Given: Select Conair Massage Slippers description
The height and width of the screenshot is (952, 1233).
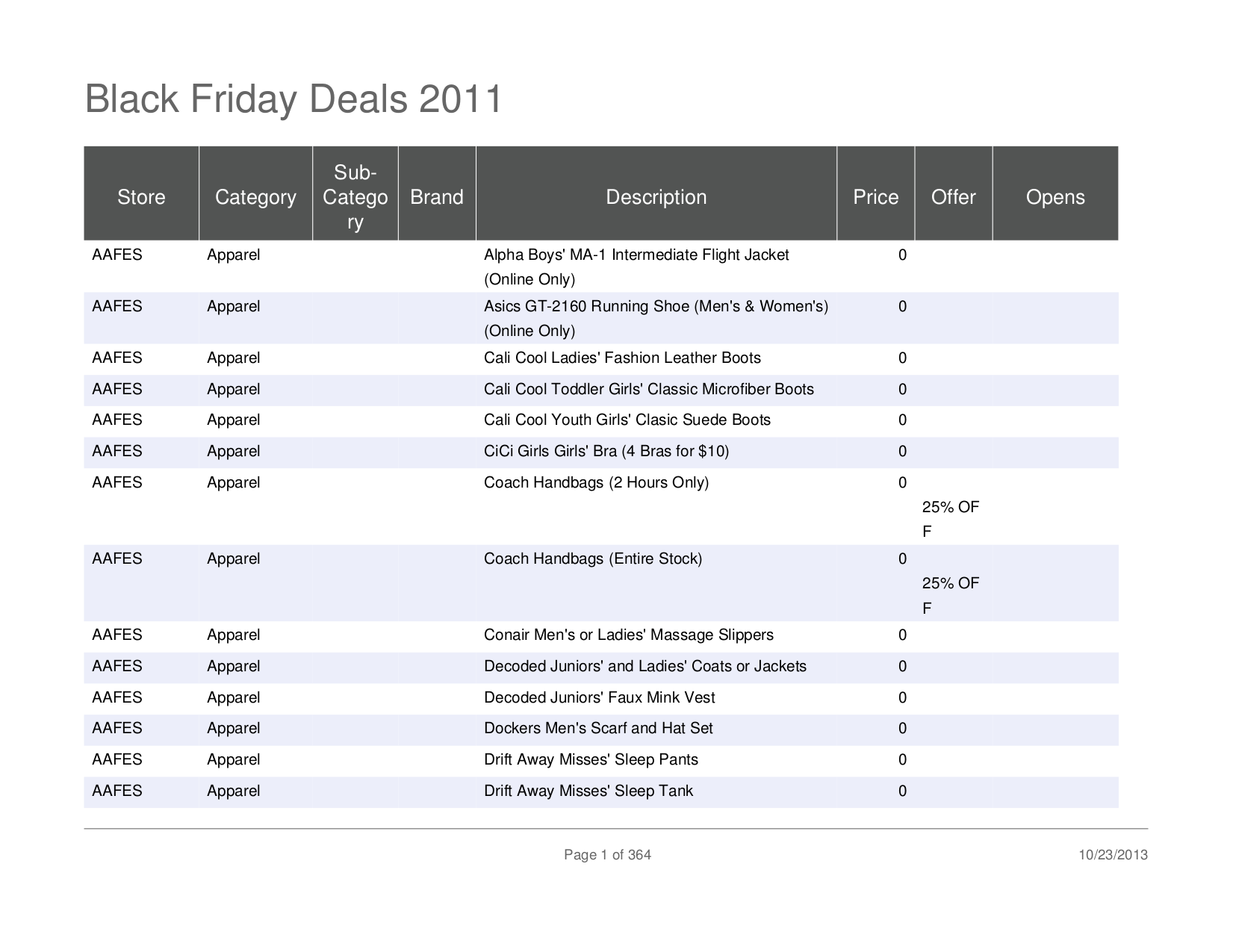Looking at the screenshot, I should tap(628, 635).
